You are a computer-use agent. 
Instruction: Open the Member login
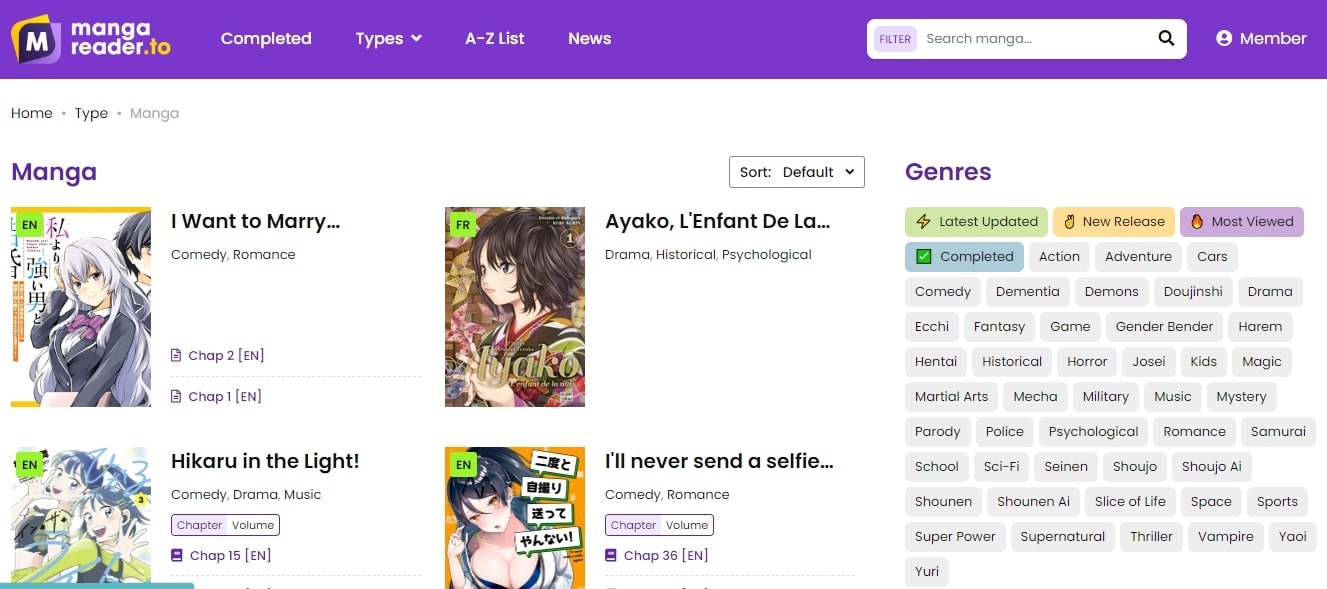[1261, 39]
